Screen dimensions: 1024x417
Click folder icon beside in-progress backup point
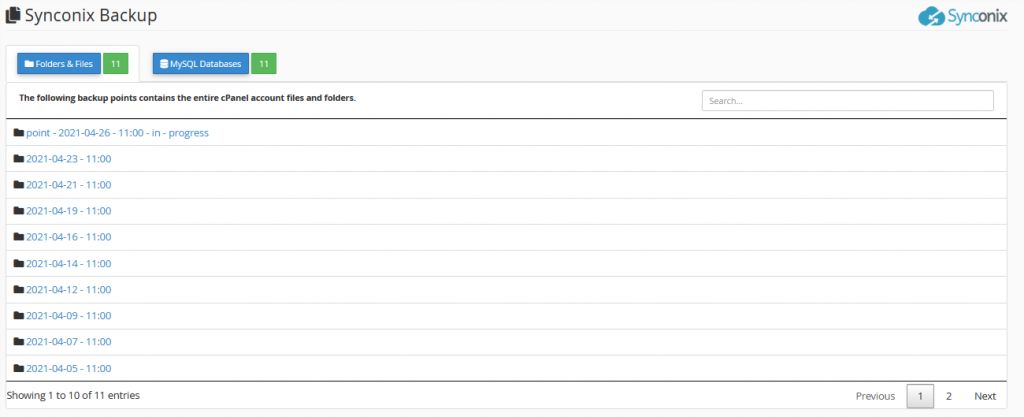[x=19, y=132]
